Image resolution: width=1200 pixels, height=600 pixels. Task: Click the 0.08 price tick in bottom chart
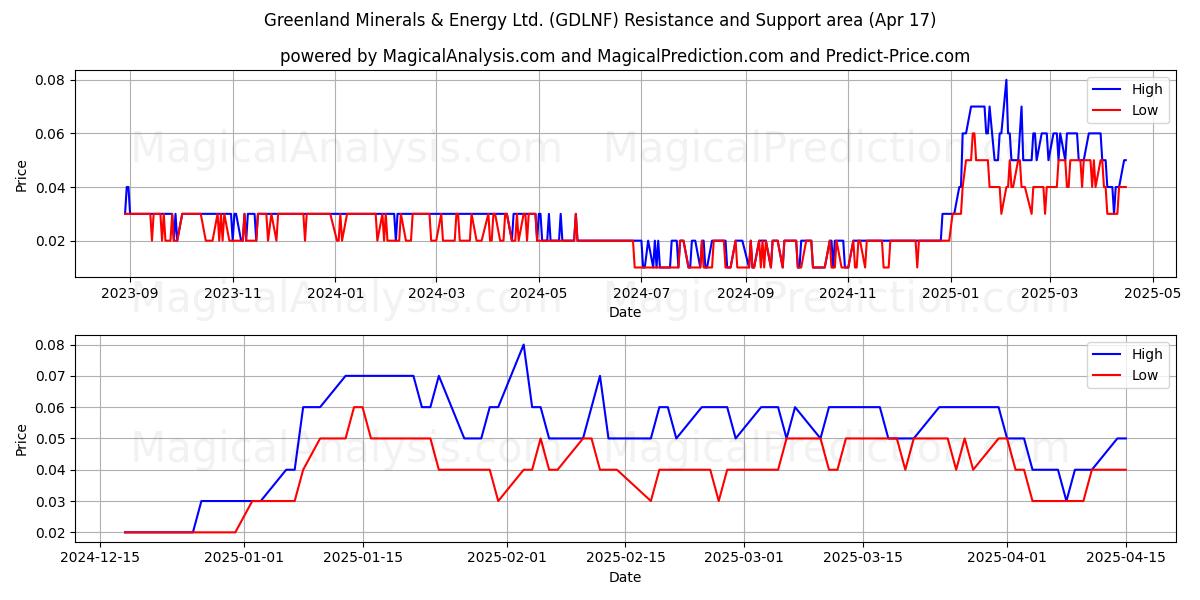(x=51, y=345)
